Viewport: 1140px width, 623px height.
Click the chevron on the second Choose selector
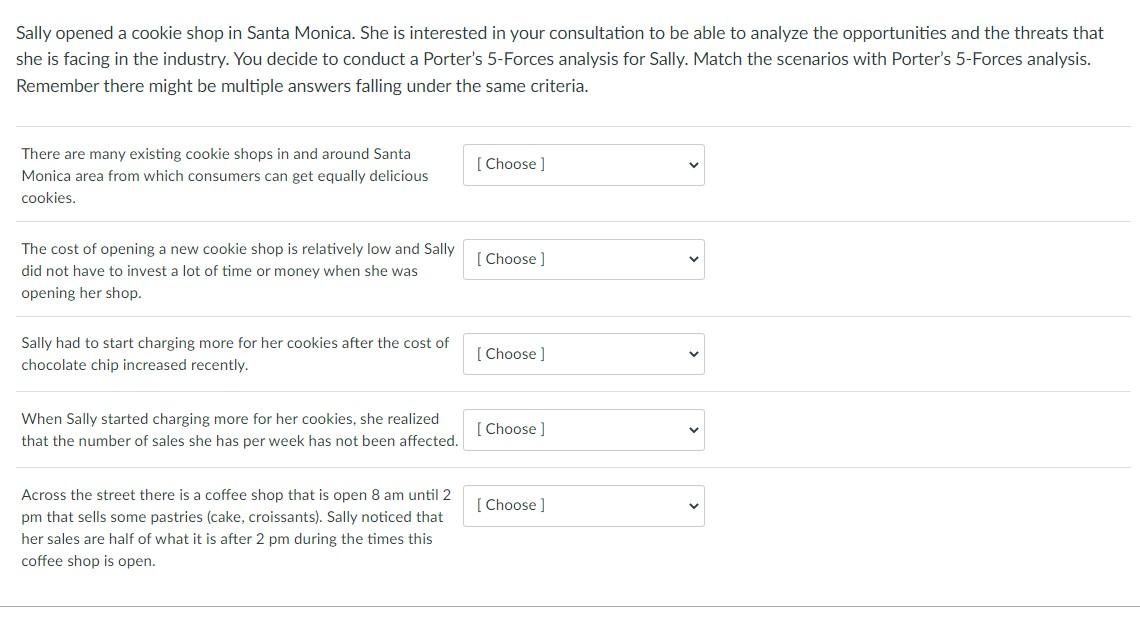pyautogui.click(x=692, y=259)
